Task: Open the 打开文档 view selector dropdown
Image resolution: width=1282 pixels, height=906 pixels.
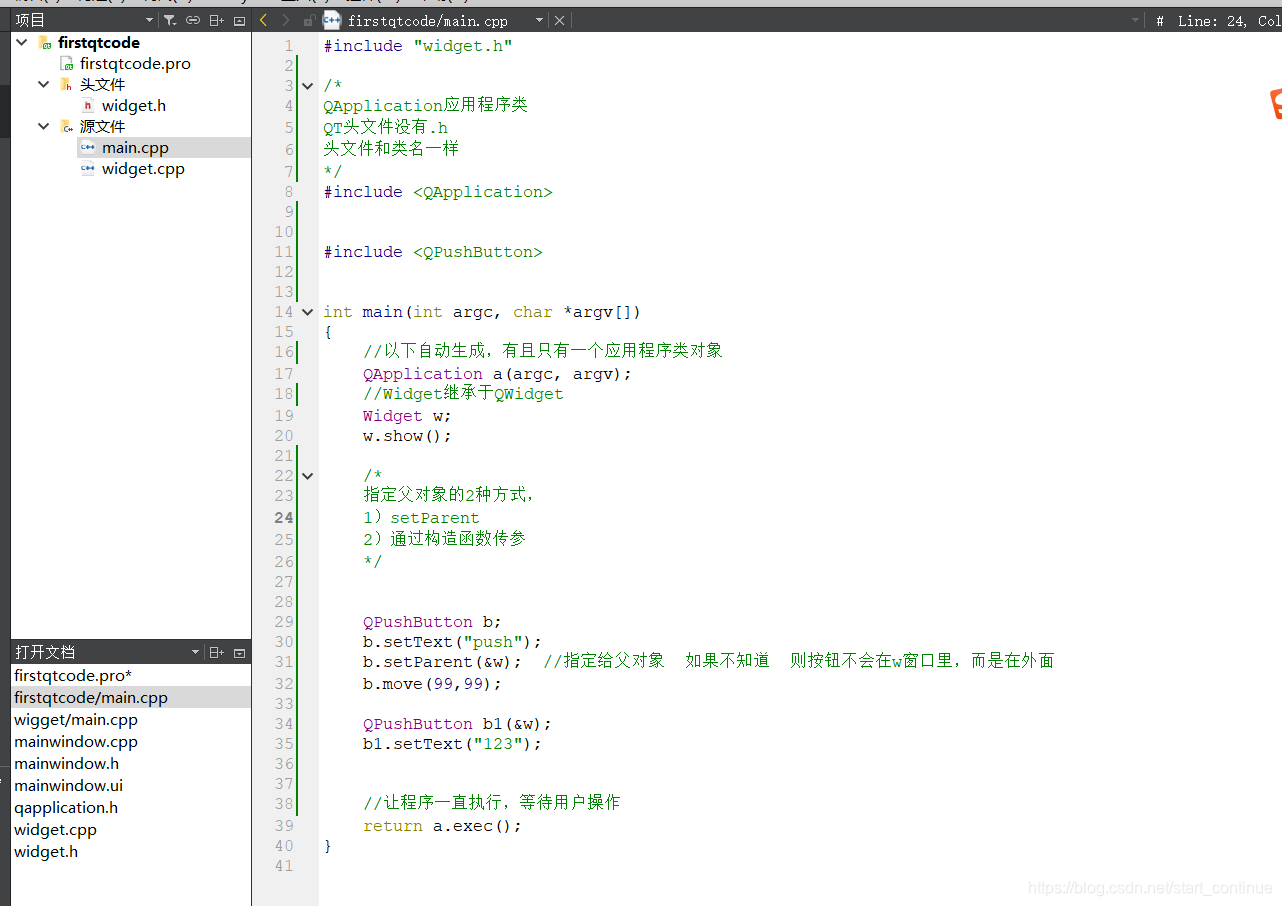Action: [x=195, y=652]
